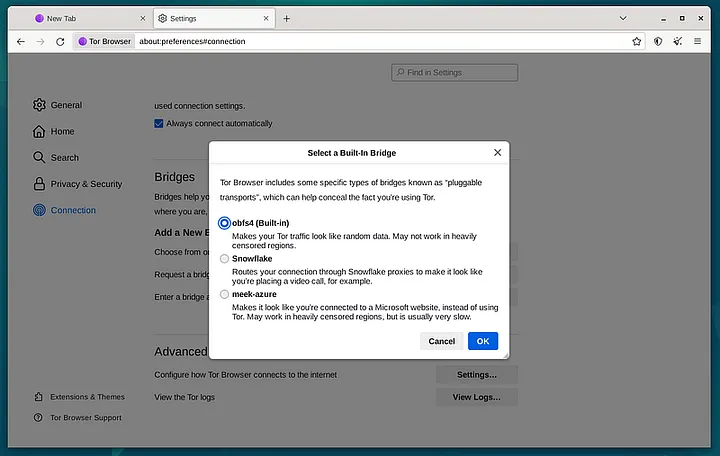The width and height of the screenshot is (720, 456).
Task: Open the hamburger application menu
Action: 698,41
